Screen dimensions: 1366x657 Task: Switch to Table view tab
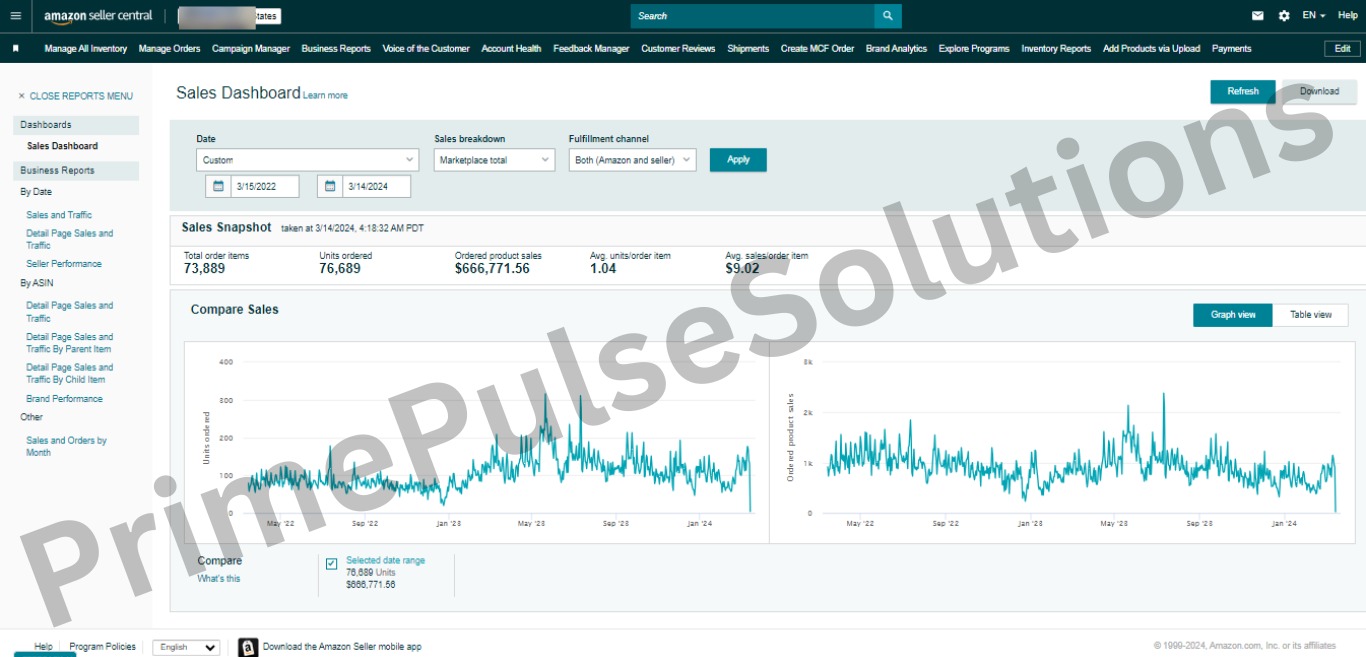point(1310,315)
